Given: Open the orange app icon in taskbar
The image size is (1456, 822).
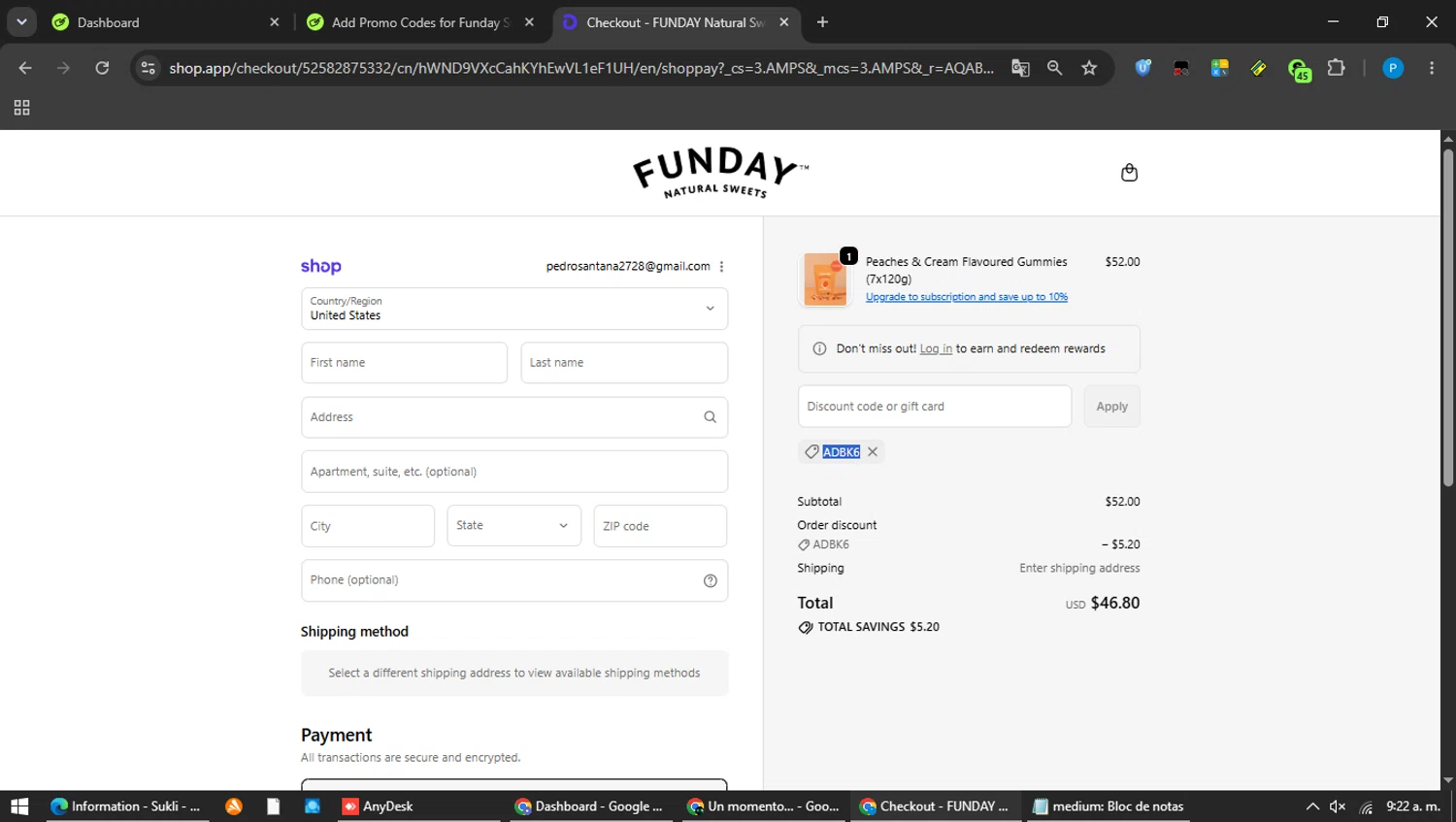Looking at the screenshot, I should 234,806.
